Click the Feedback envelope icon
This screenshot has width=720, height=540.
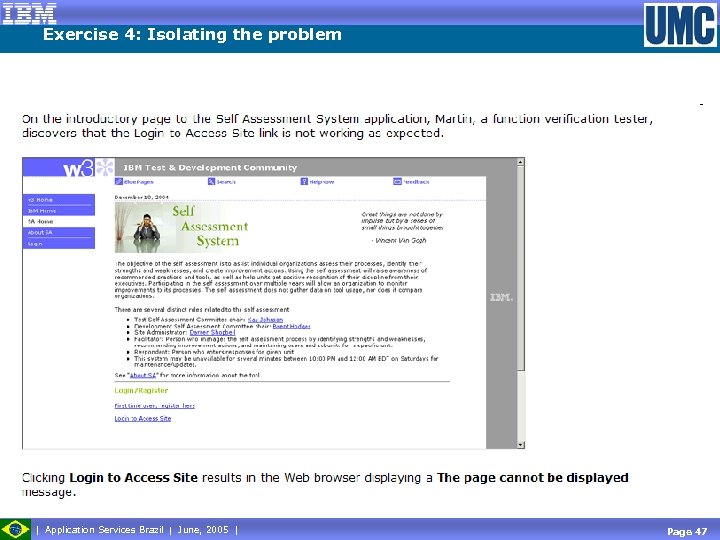tap(397, 181)
